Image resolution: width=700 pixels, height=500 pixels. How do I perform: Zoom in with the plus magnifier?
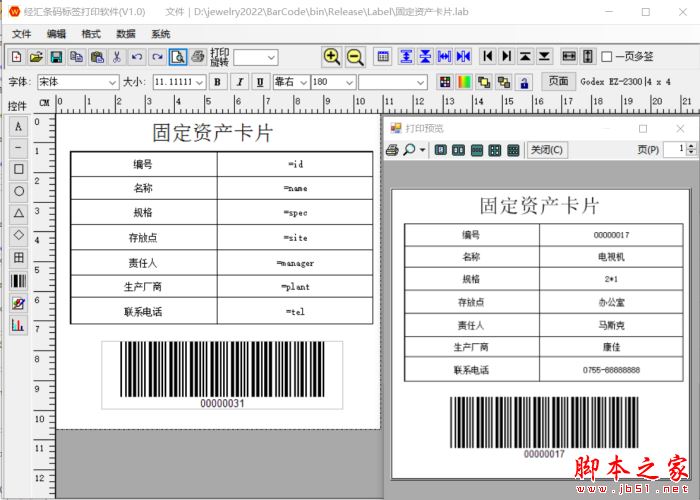tap(331, 57)
